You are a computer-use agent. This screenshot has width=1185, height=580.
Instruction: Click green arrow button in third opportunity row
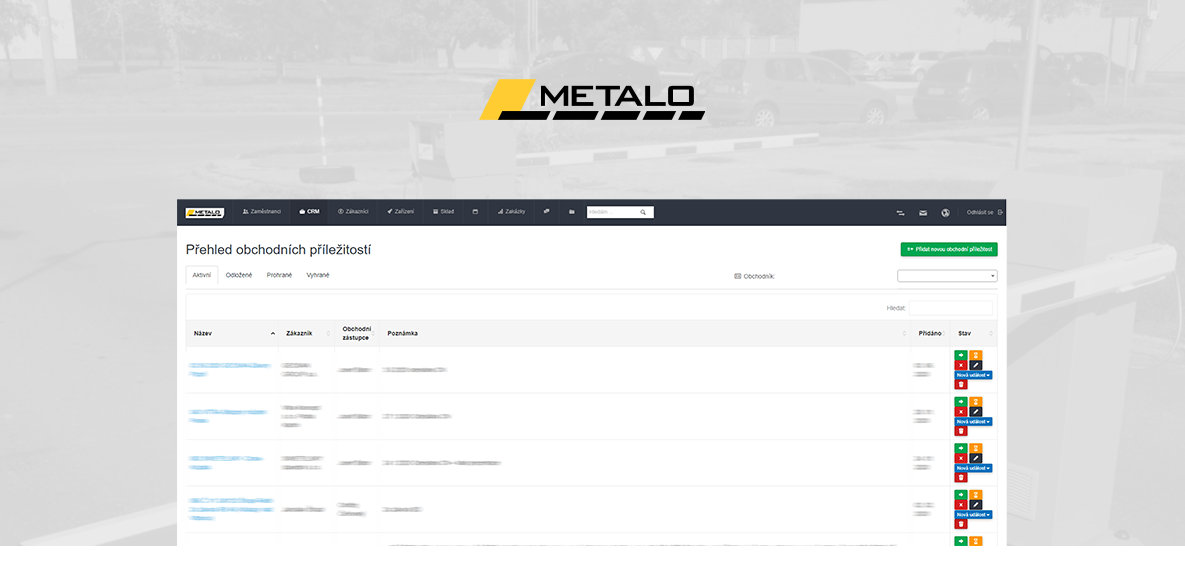tap(961, 448)
